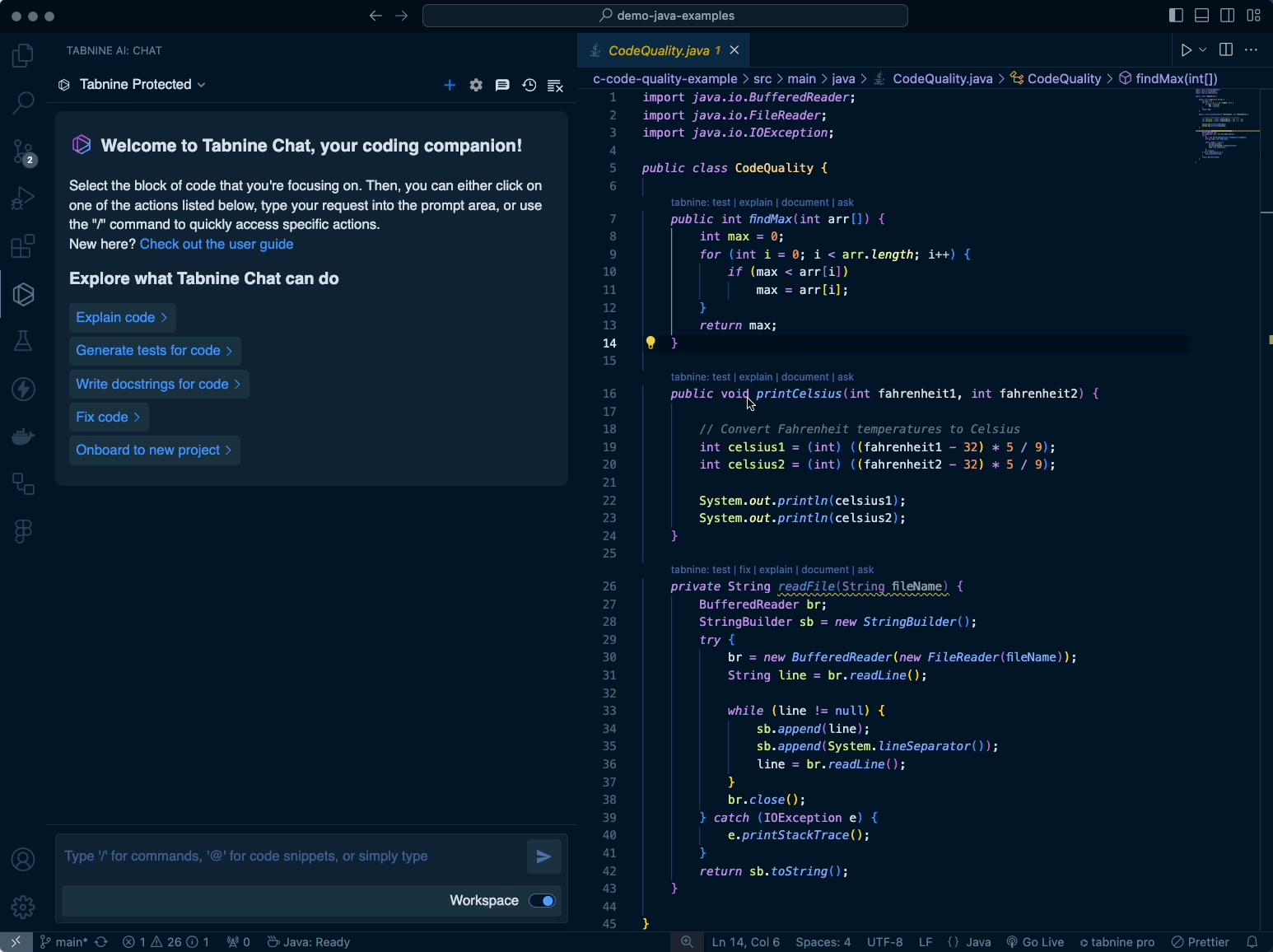1273x952 pixels.
Task: Open the Run dropdown arrow in editor
Action: (x=1203, y=50)
